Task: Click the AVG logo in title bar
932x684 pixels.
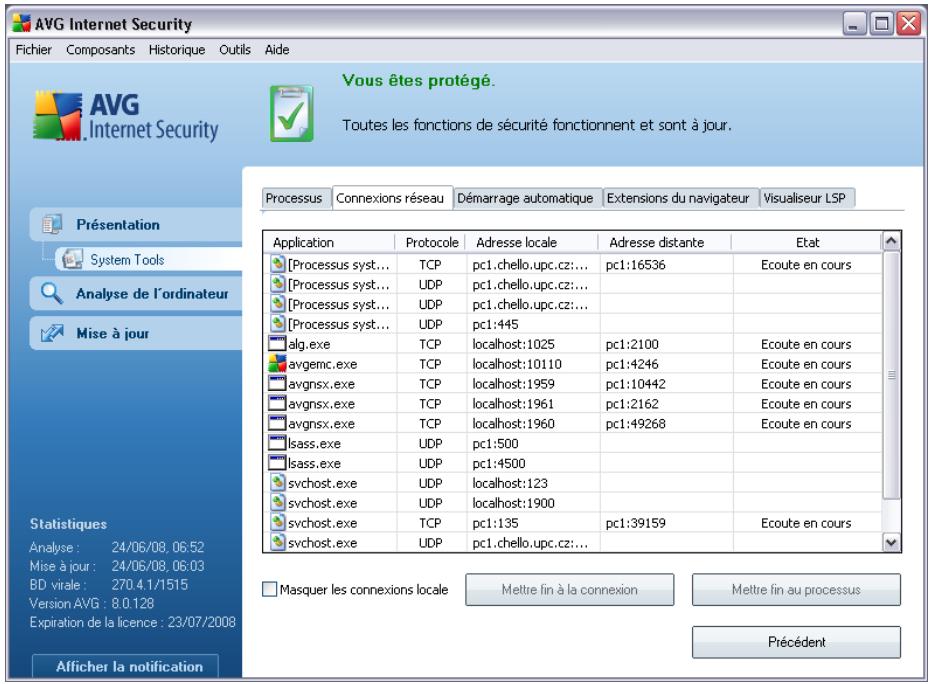Action: point(21,24)
